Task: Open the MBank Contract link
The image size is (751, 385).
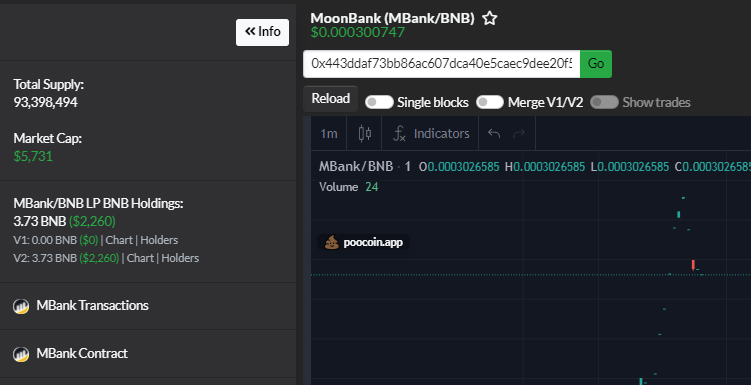Action: (82, 353)
